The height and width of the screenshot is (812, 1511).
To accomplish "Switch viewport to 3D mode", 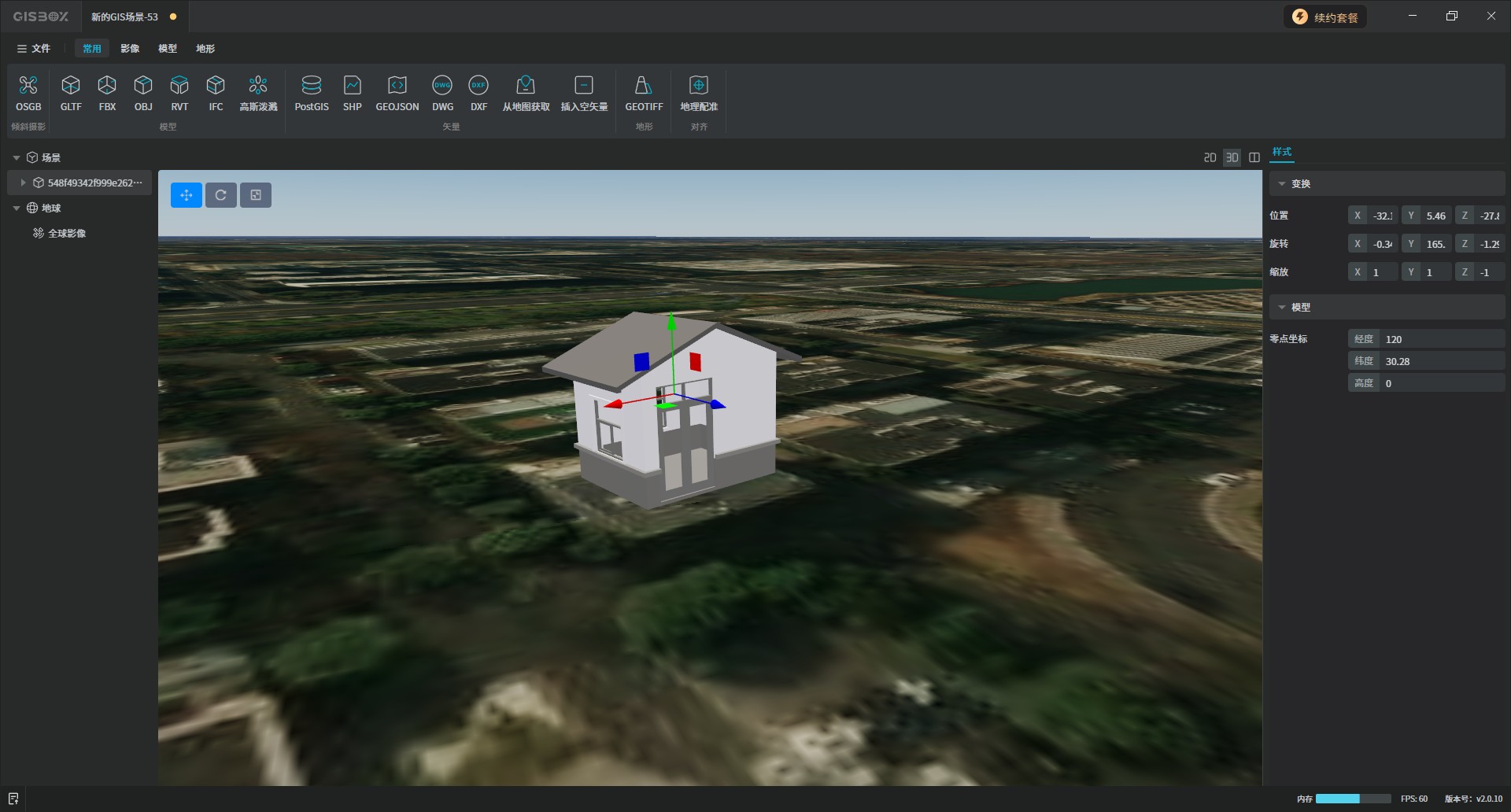I will tap(1232, 157).
